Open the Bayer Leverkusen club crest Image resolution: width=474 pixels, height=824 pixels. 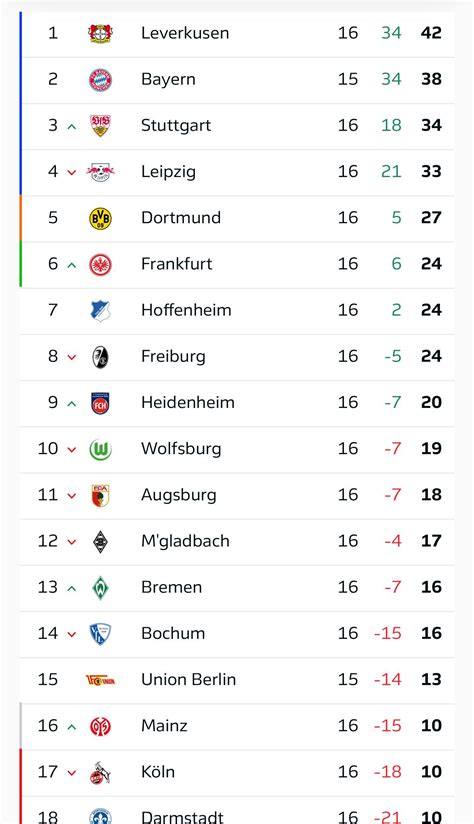coord(100,34)
